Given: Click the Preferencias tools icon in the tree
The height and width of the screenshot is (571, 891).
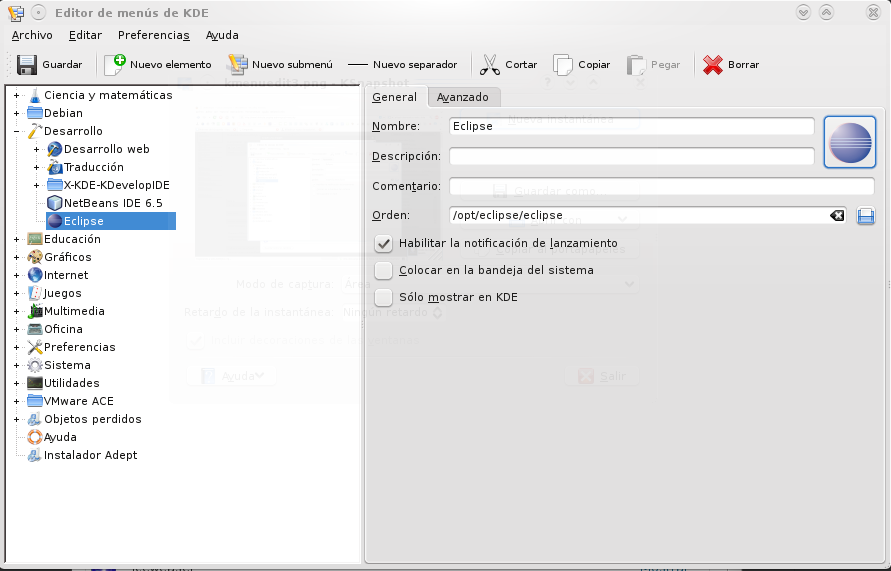Looking at the screenshot, I should pos(35,347).
